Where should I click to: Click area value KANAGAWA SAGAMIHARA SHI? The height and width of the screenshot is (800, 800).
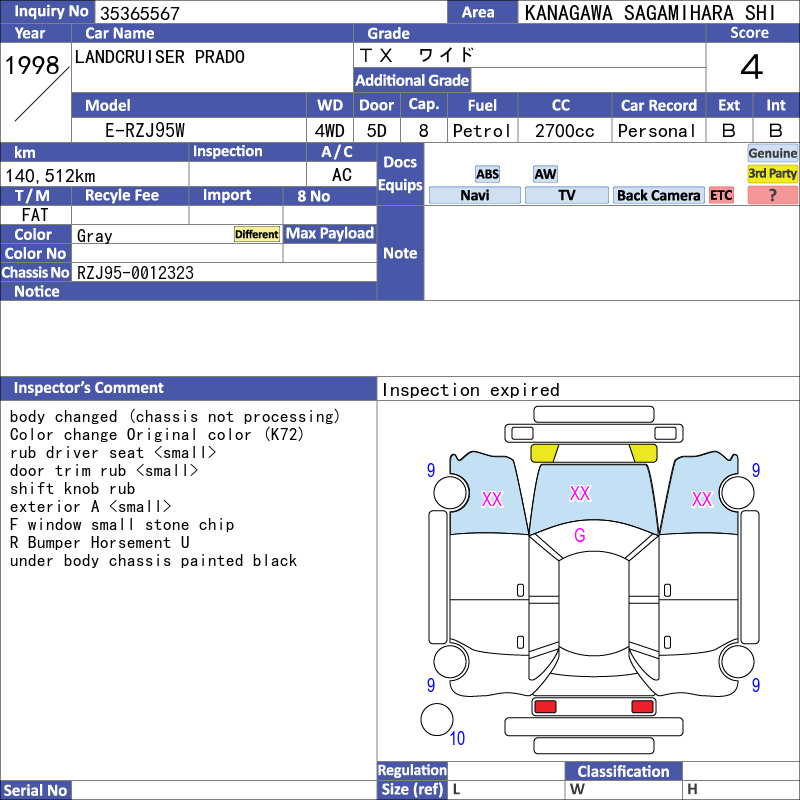click(649, 13)
